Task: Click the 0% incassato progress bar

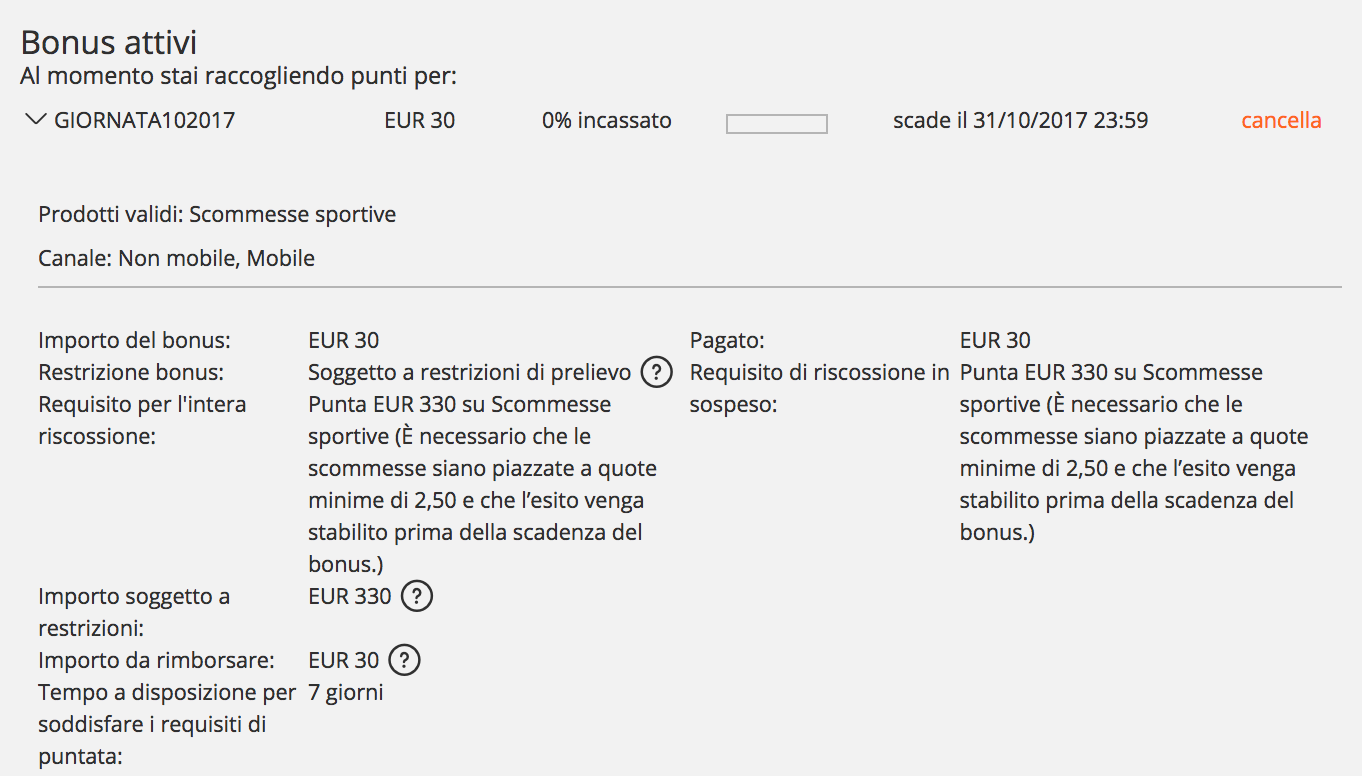Action: click(777, 124)
